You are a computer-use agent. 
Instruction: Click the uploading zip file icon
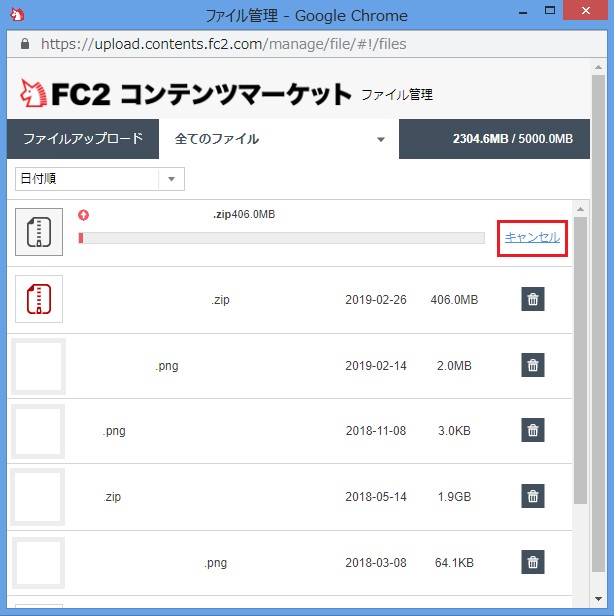pos(39,231)
